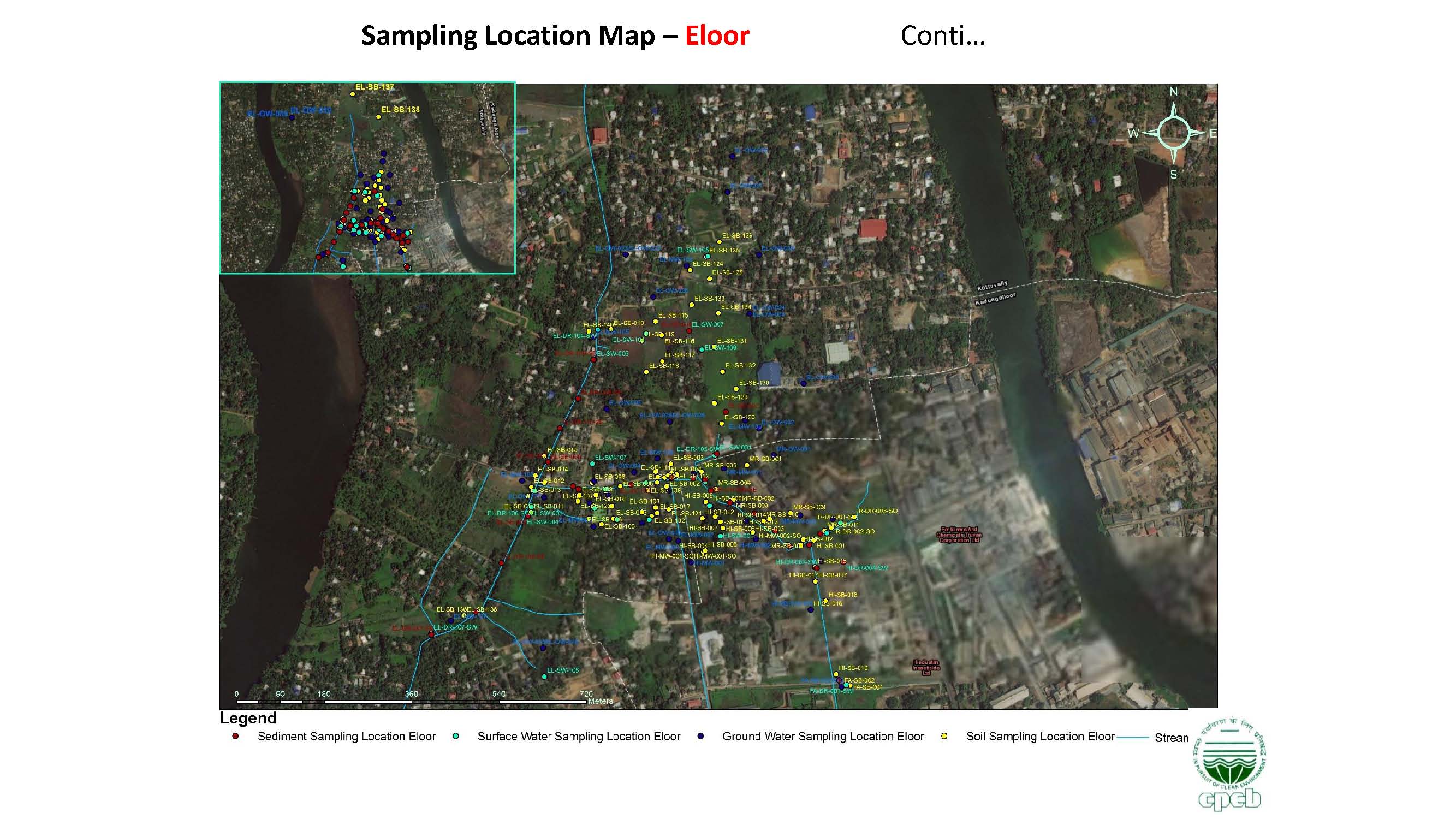This screenshot has height=819, width=1456.
Task: Click the 'EL-SW-107' surface water label
Action: coord(610,457)
